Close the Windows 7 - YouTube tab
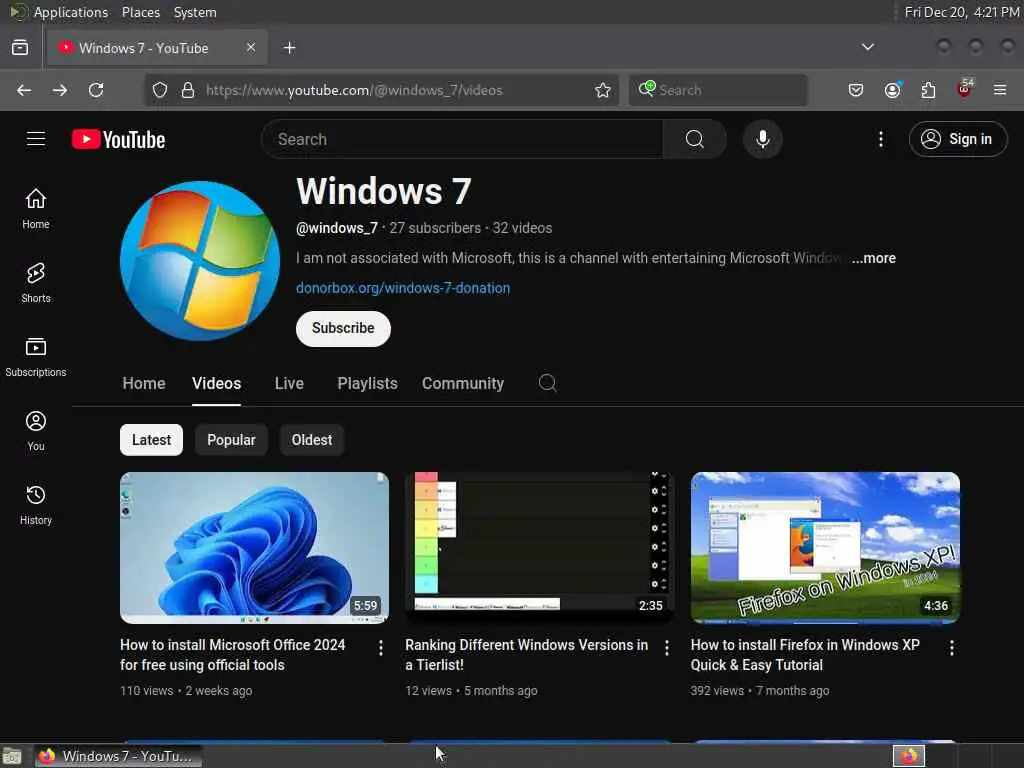 (x=251, y=47)
